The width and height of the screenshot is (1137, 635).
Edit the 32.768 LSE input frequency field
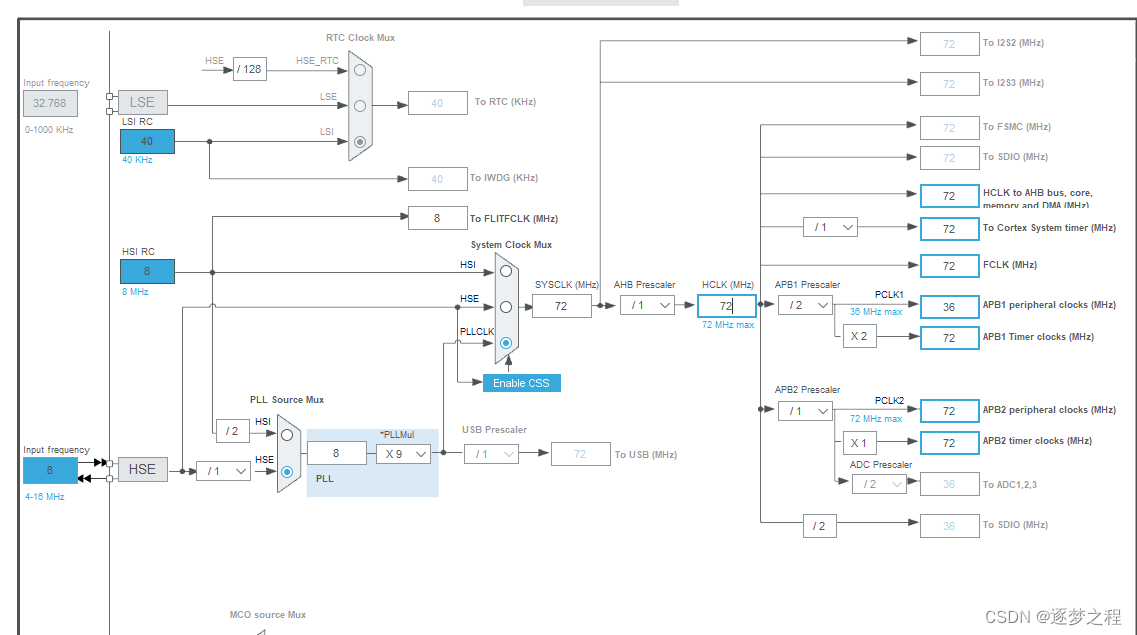tap(50, 103)
